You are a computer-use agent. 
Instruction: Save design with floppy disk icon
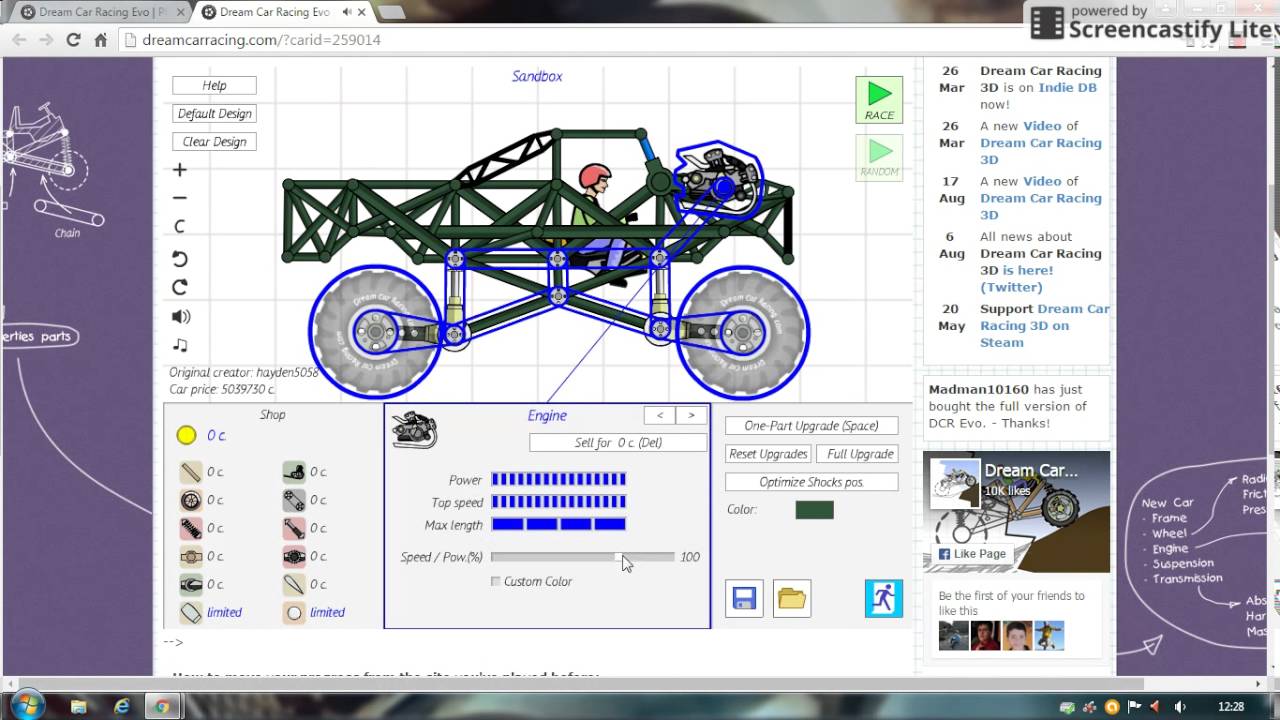click(744, 598)
